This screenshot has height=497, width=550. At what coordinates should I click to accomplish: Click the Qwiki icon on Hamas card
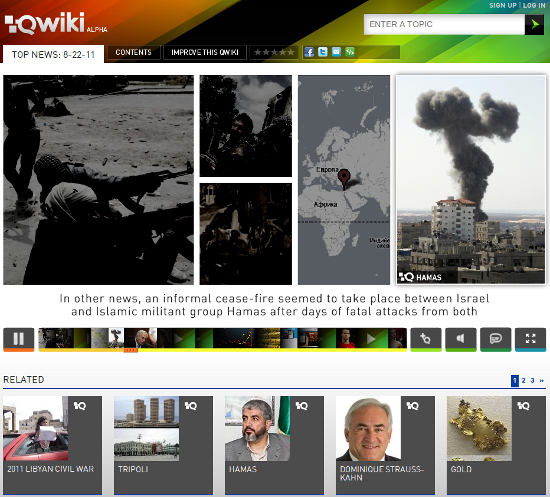pos(302,406)
